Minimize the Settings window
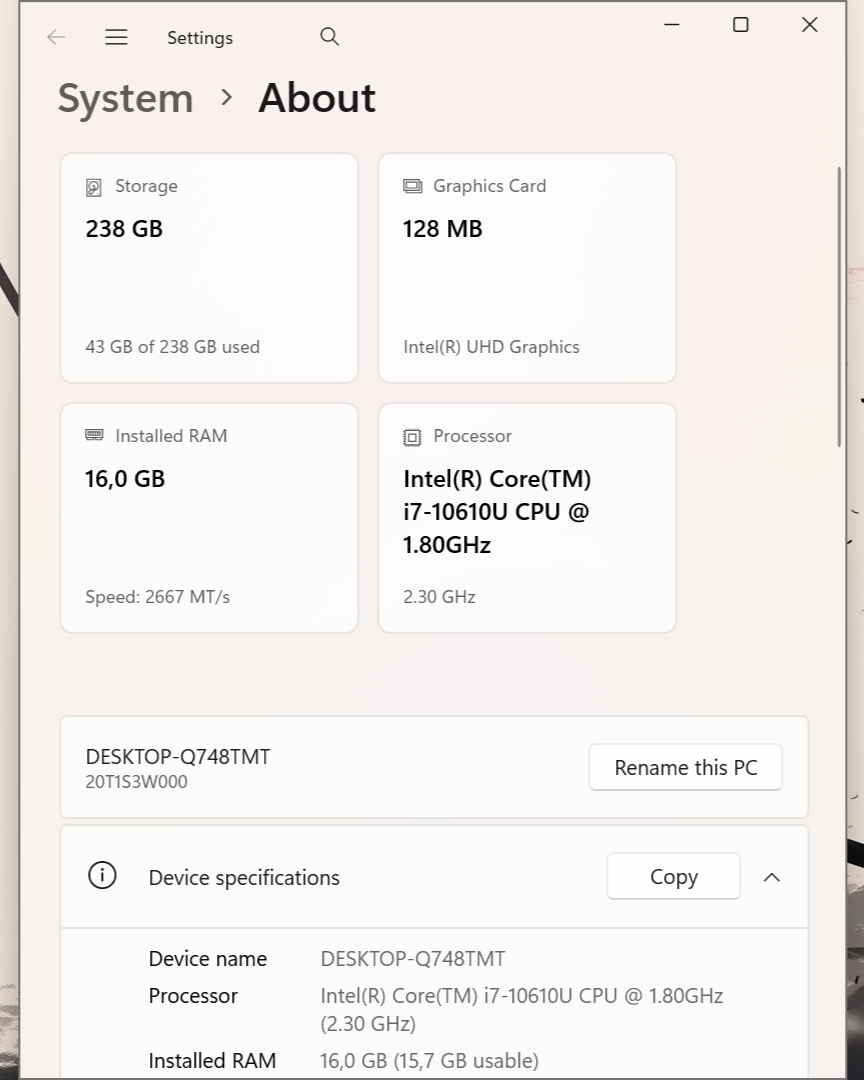Image resolution: width=864 pixels, height=1080 pixels. pos(672,25)
